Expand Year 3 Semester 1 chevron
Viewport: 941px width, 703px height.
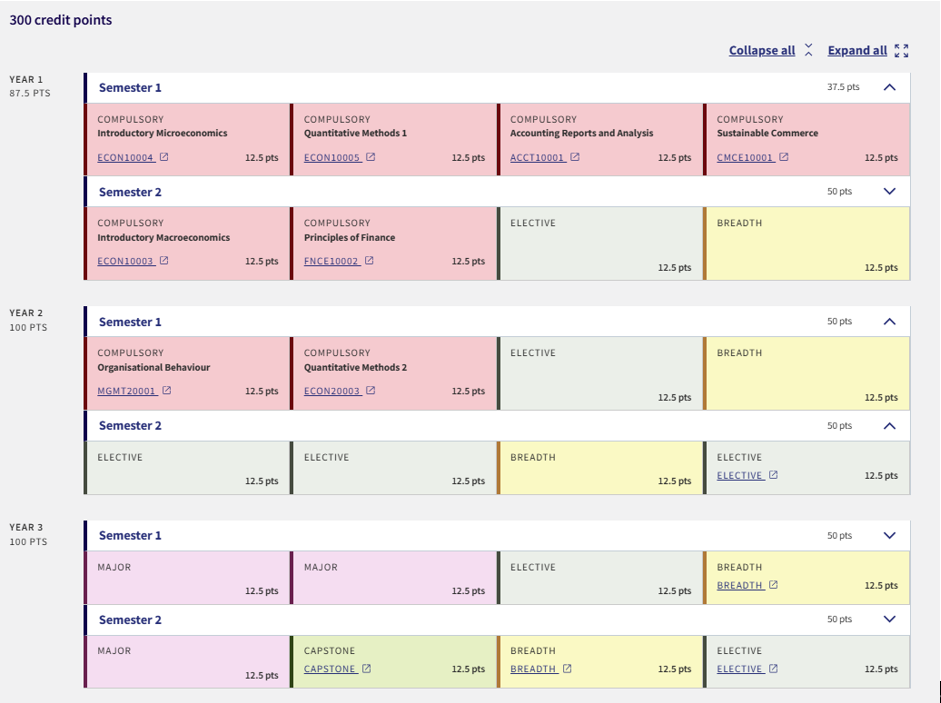click(x=889, y=535)
